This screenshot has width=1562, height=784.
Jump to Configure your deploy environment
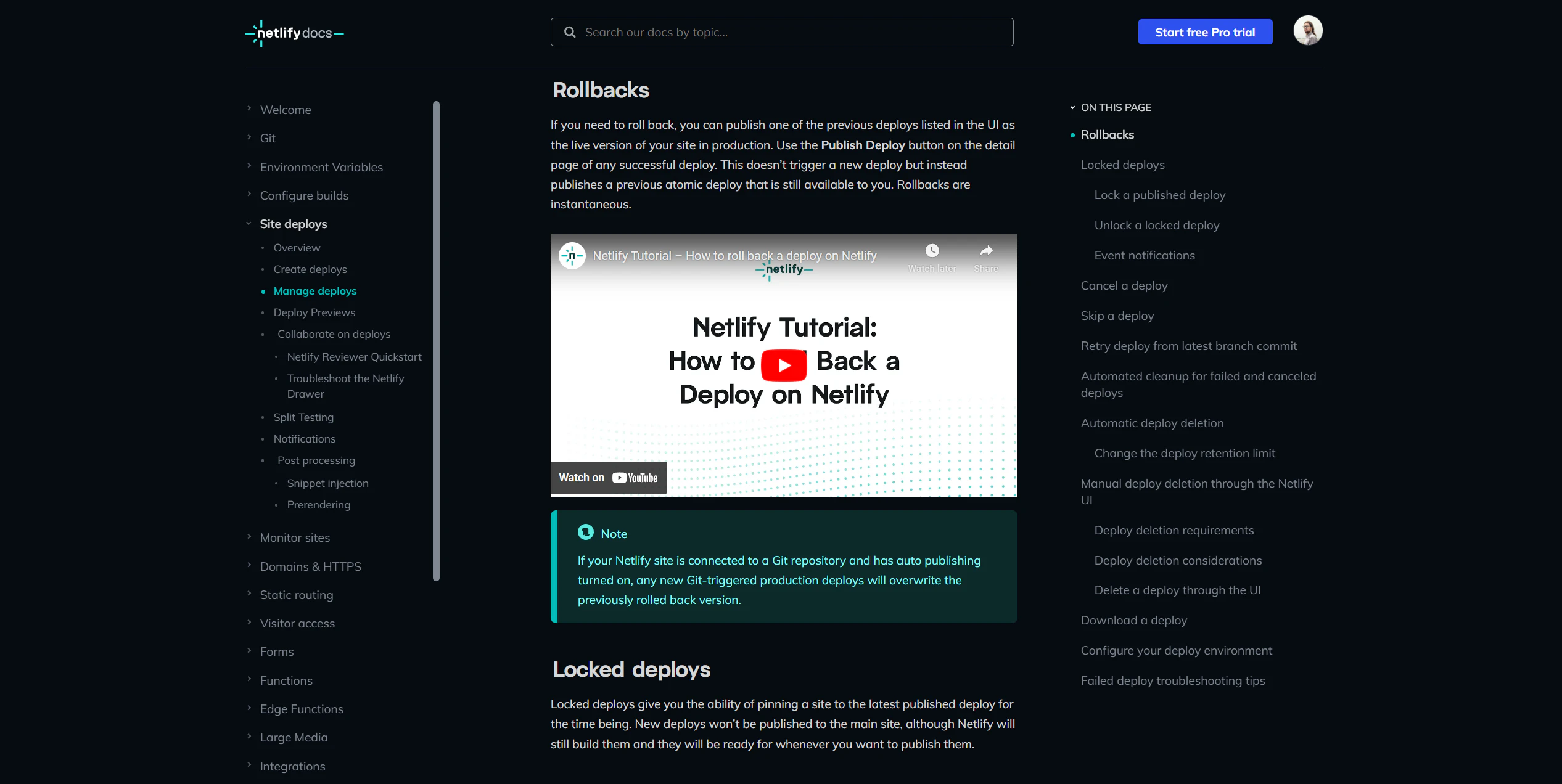tap(1176, 650)
